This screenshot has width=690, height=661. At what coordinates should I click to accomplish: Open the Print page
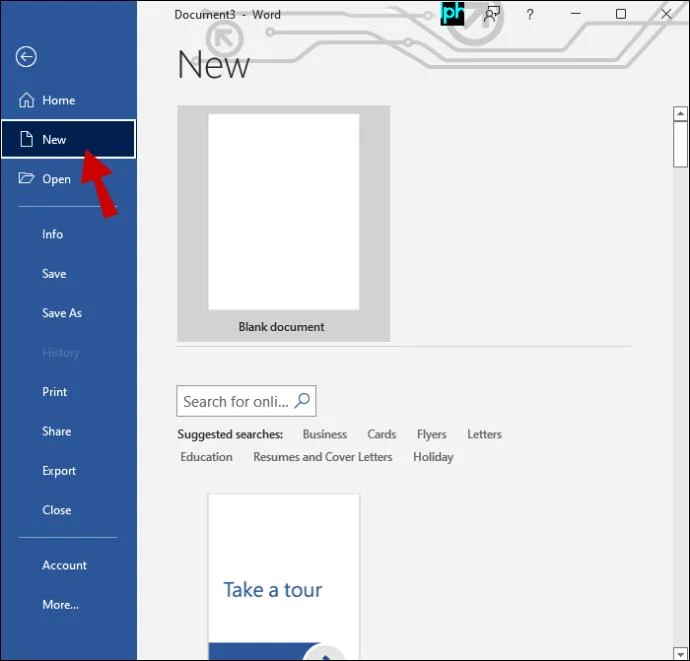(x=55, y=392)
